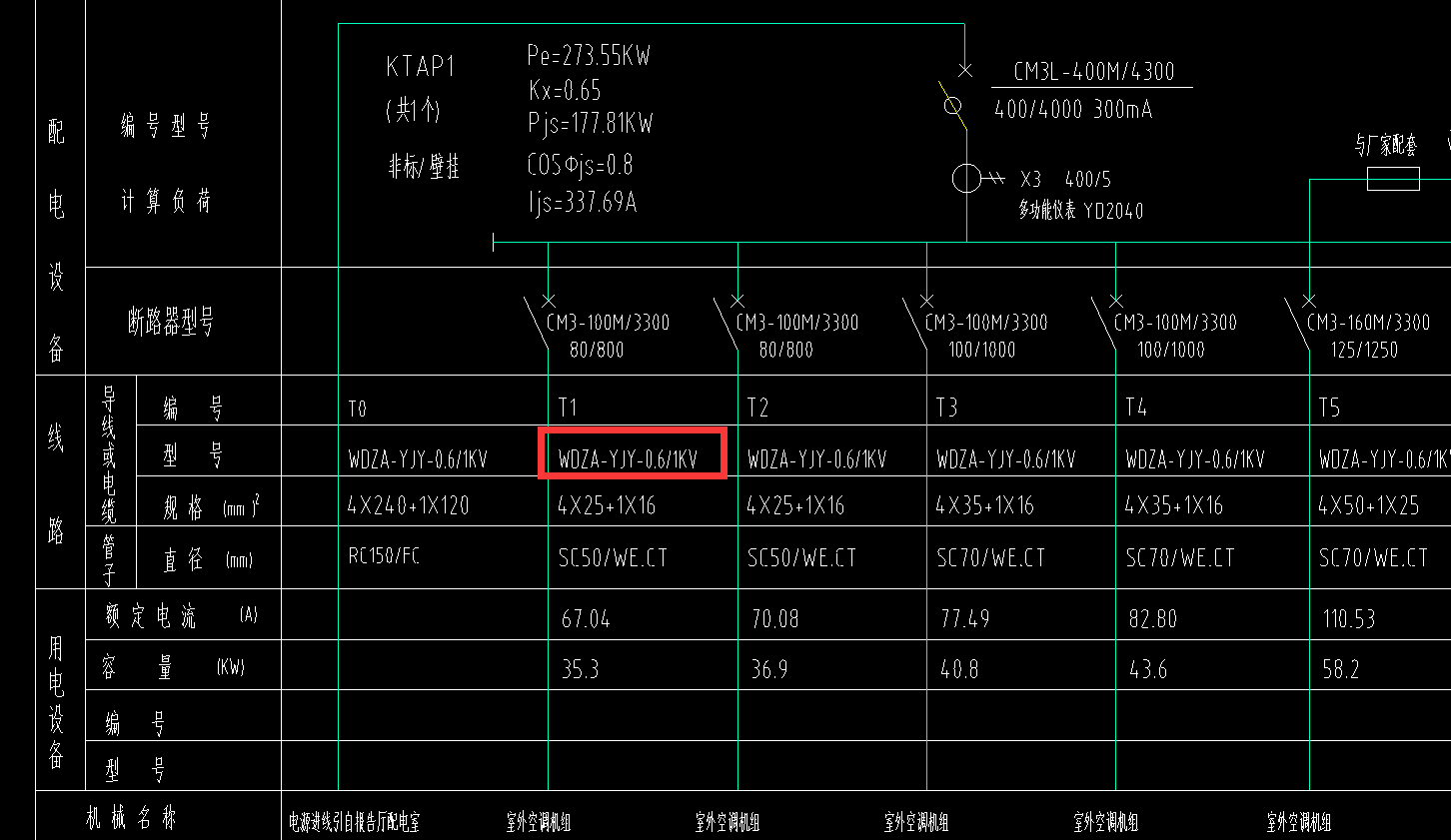Screen dimensions: 1451x840
Task: Select the main incoming breaker switch symbol
Action: pos(955,100)
